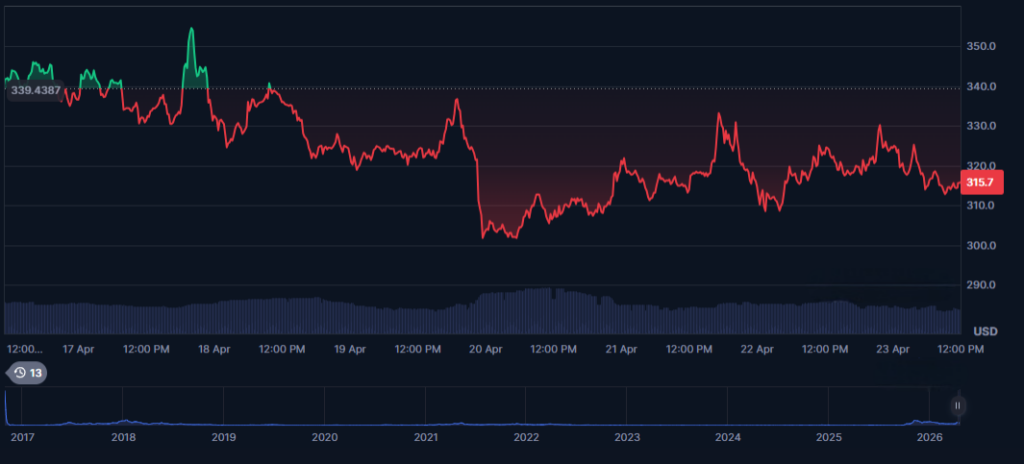Click the navigator range handle at right

(x=957, y=405)
